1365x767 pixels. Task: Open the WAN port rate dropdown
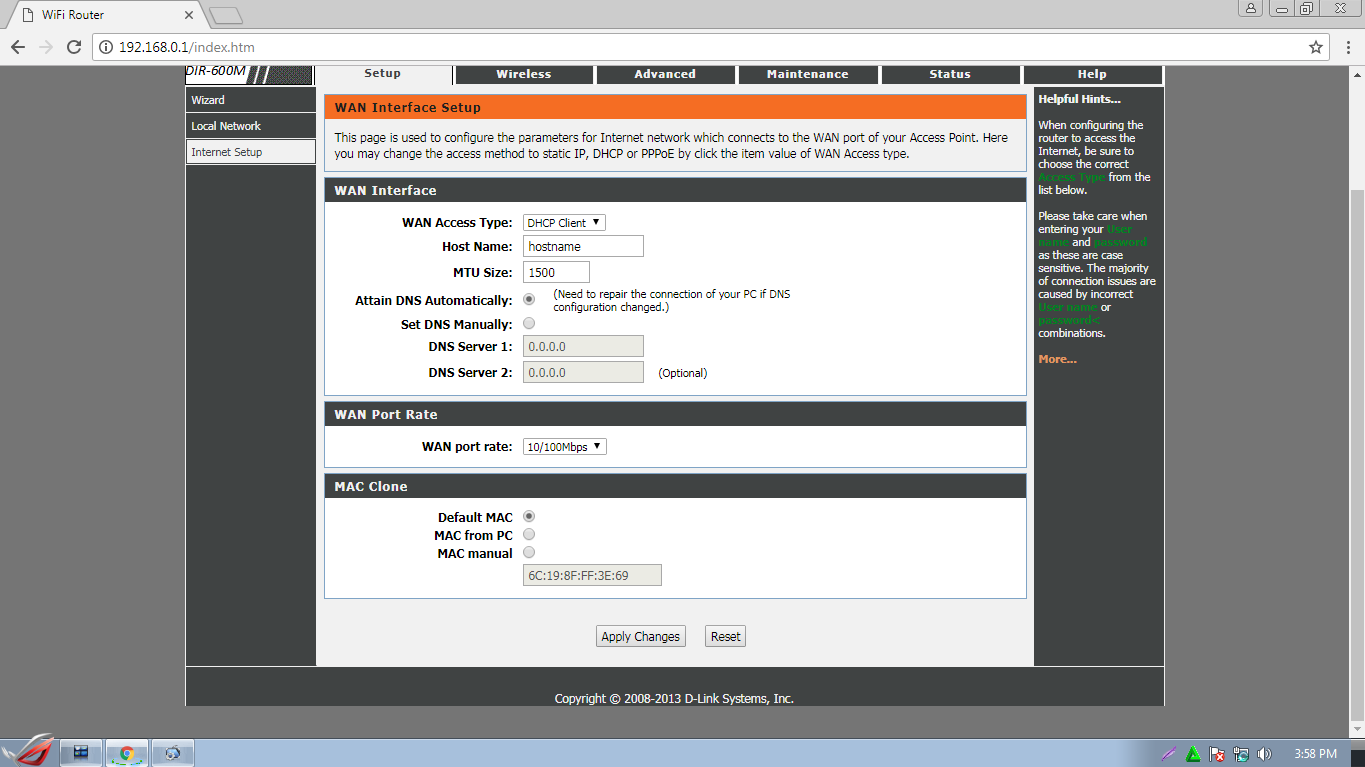coord(566,446)
